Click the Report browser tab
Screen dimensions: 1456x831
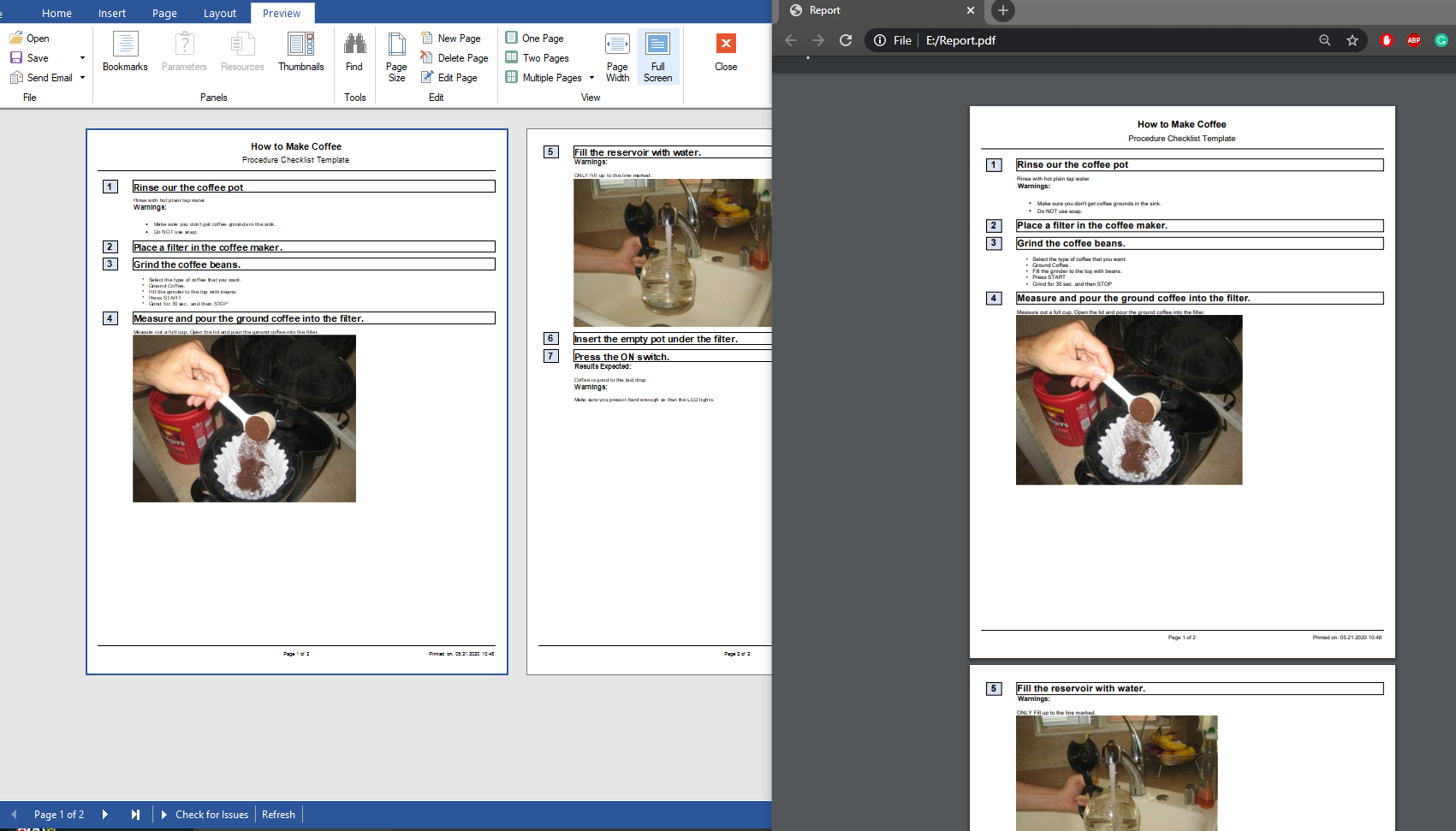click(882, 10)
